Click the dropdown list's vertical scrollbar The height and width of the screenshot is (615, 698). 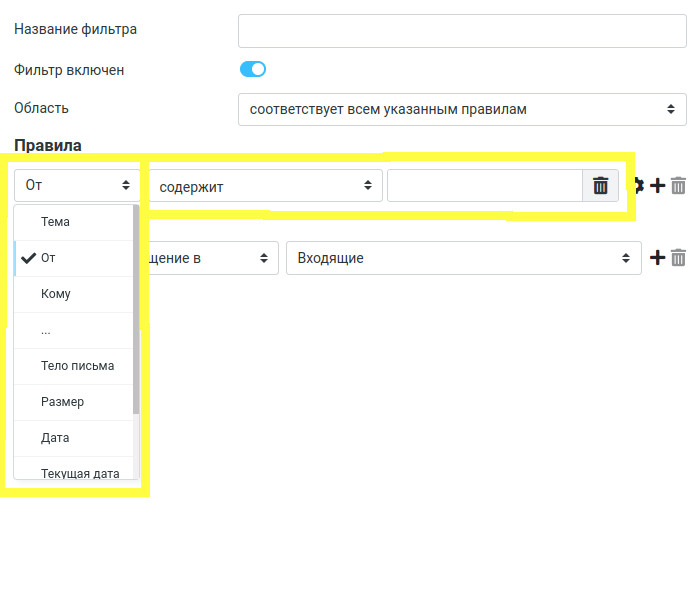pyautogui.click(x=136, y=310)
